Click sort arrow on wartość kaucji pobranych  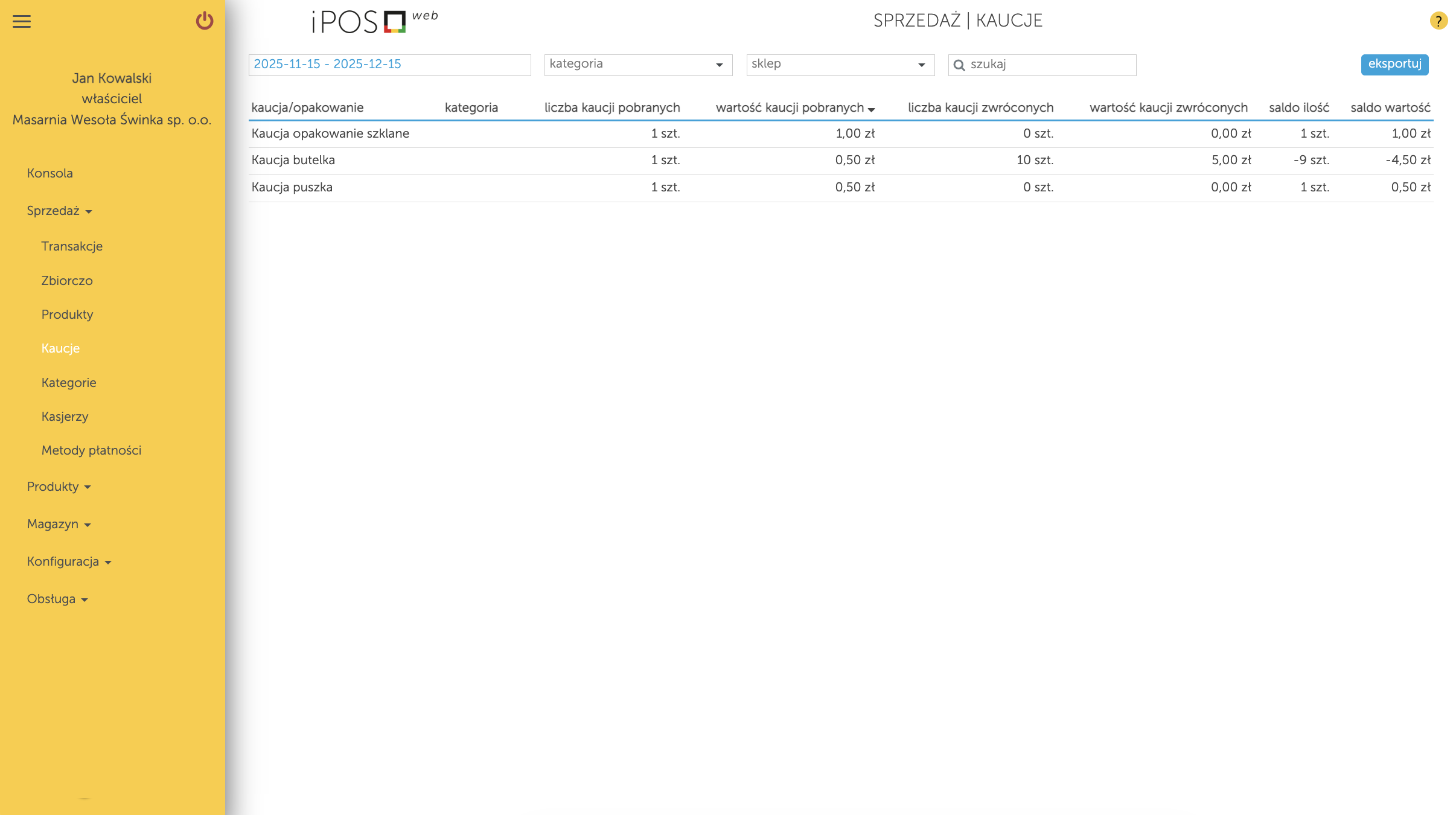871,109
